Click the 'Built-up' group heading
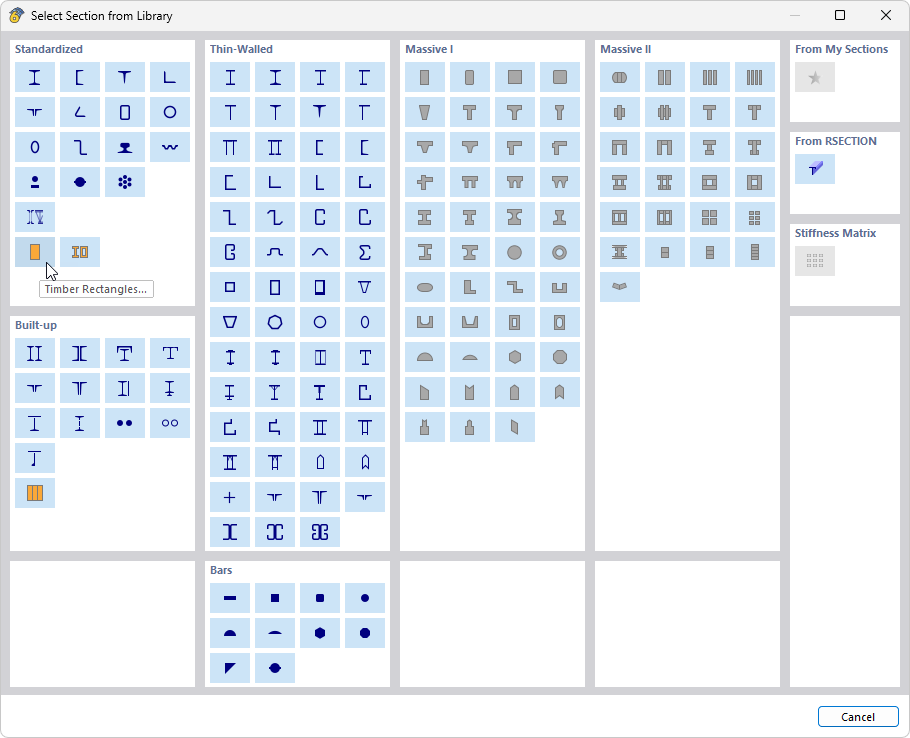Screen dimensions: 910x738 (x=36, y=325)
